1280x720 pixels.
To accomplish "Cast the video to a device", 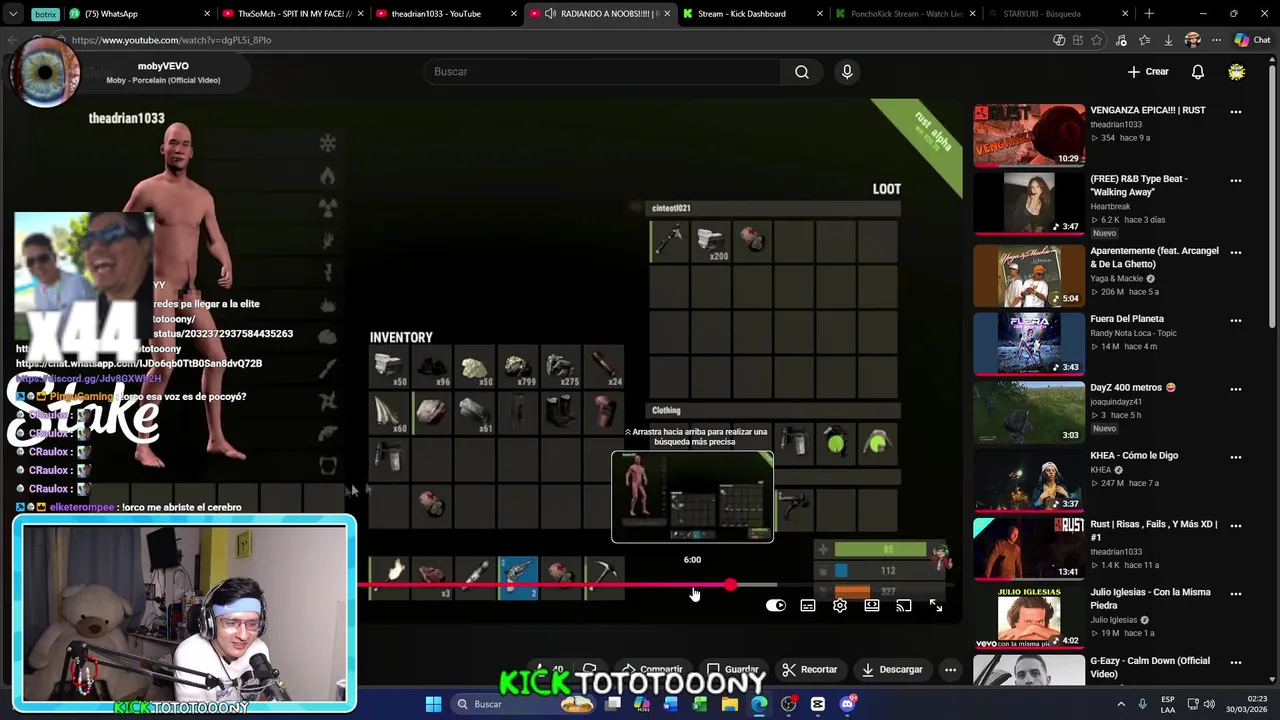I will pyautogui.click(x=904, y=606).
